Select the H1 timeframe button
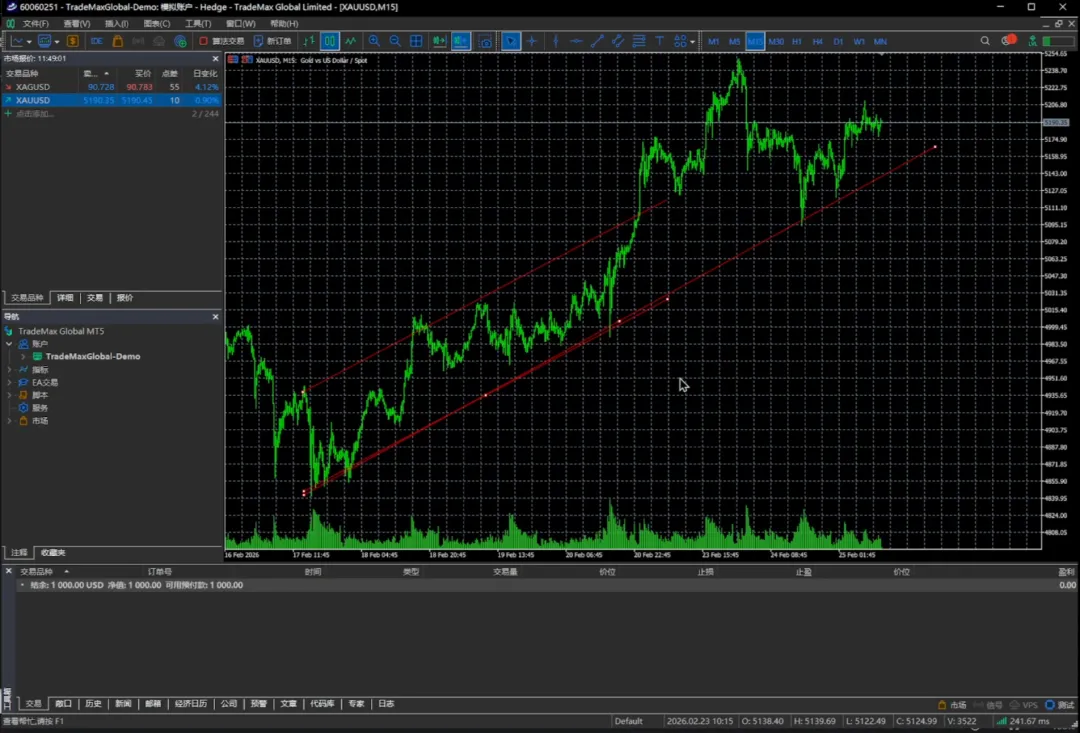Viewport: 1080px width, 733px height. point(796,41)
